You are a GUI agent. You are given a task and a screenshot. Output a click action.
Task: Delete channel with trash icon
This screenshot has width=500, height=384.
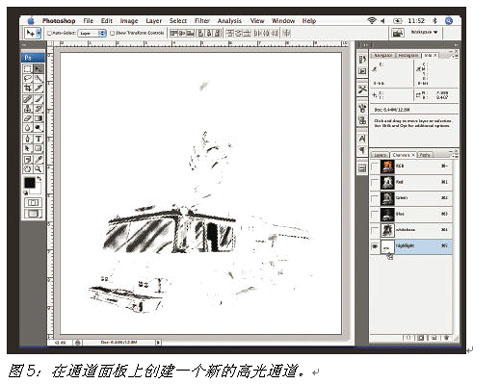pyautogui.click(x=447, y=338)
